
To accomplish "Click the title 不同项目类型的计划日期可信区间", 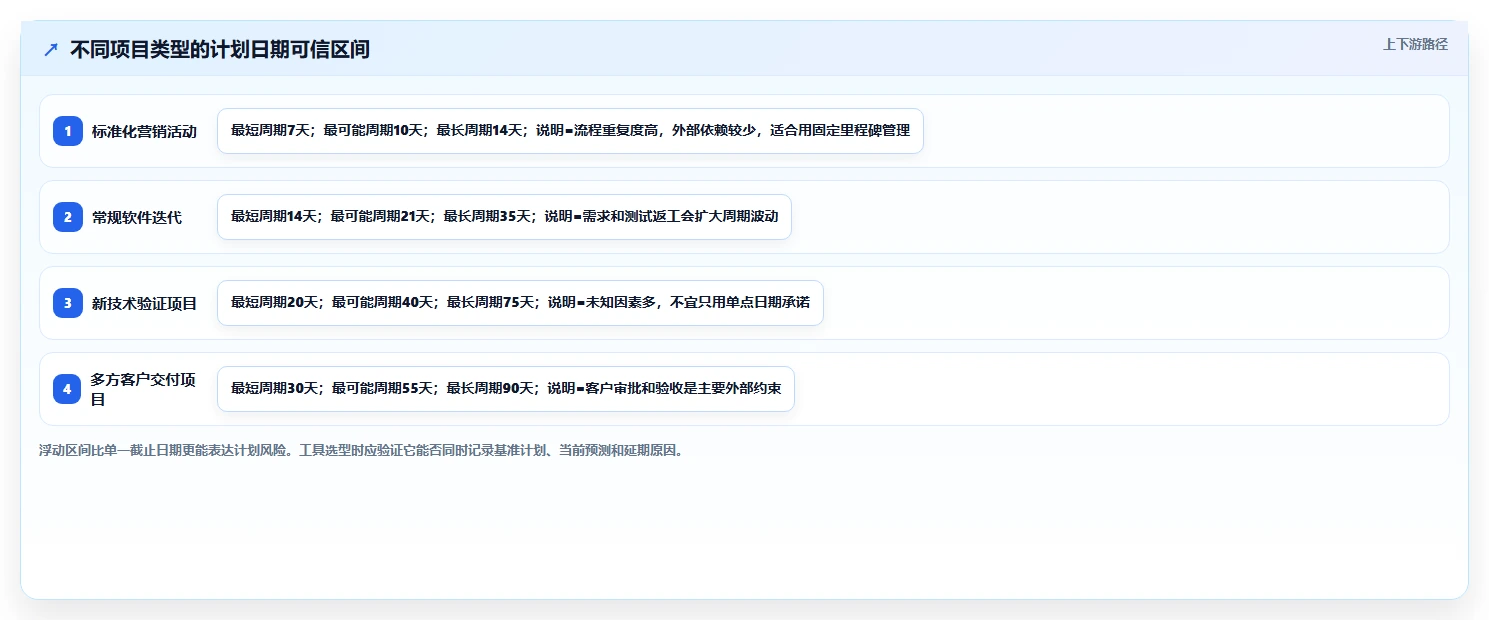I will click(220, 49).
